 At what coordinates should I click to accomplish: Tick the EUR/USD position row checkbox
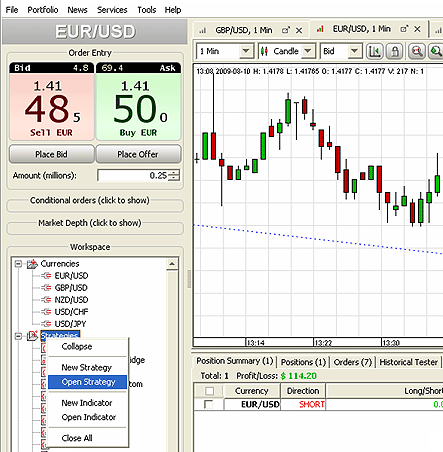(x=209, y=404)
